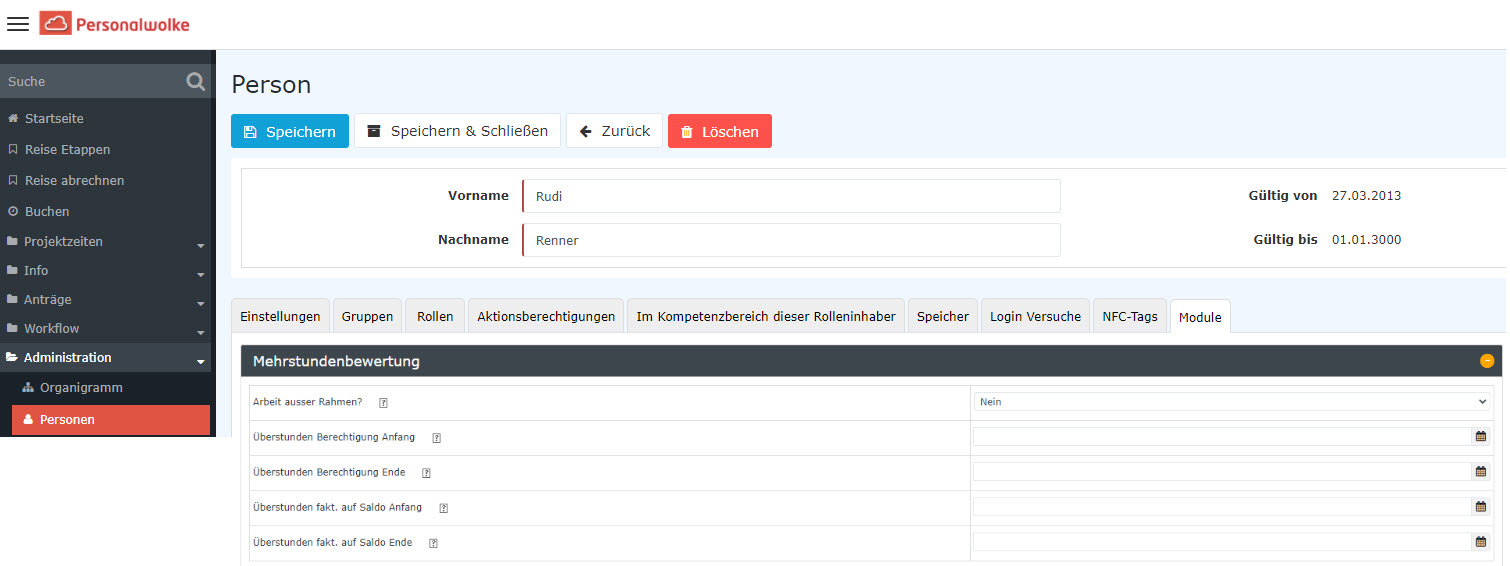The width and height of the screenshot is (1510, 566).
Task: Open calendar for Überstunden Berechtigung Ende
Action: [1480, 472]
